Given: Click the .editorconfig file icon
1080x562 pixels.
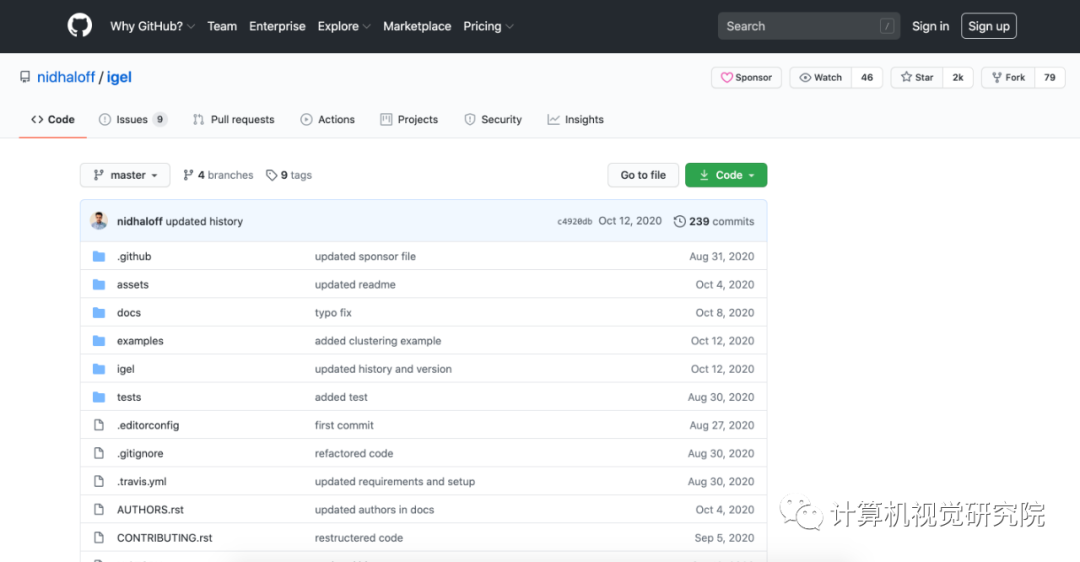Looking at the screenshot, I should pyautogui.click(x=99, y=426).
